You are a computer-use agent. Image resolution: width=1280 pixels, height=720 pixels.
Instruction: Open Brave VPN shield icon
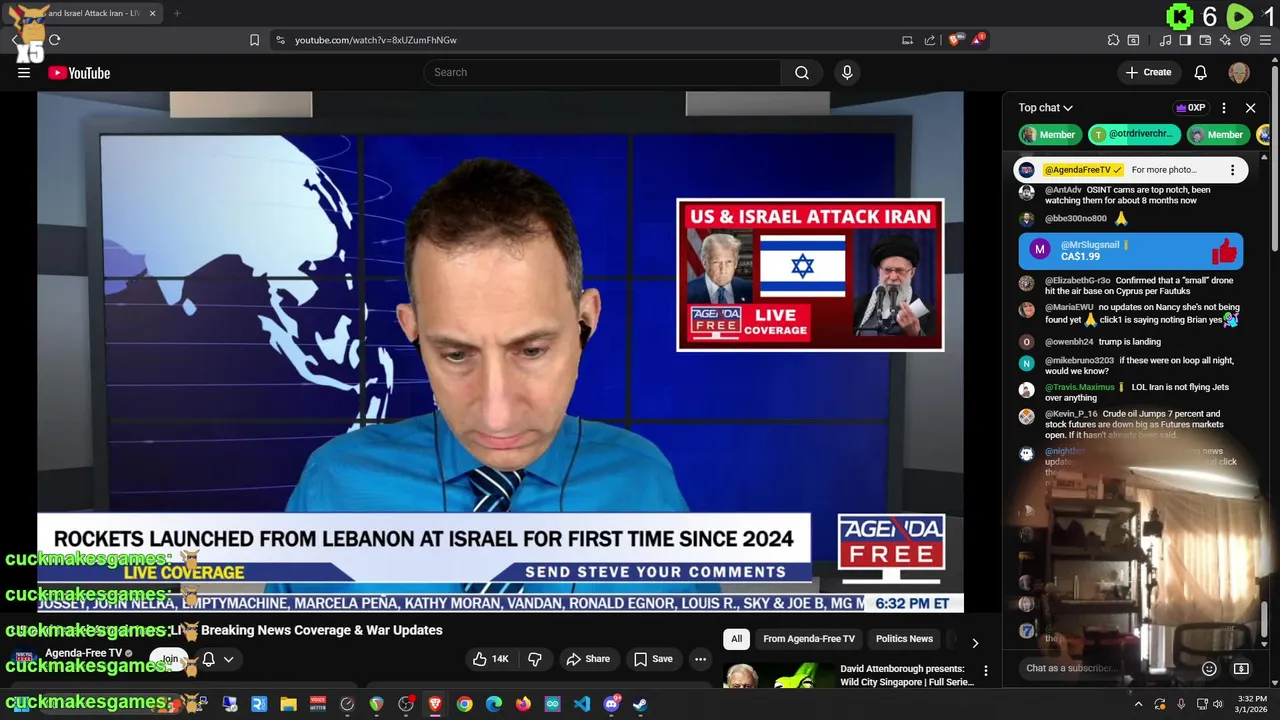[x=1245, y=40]
